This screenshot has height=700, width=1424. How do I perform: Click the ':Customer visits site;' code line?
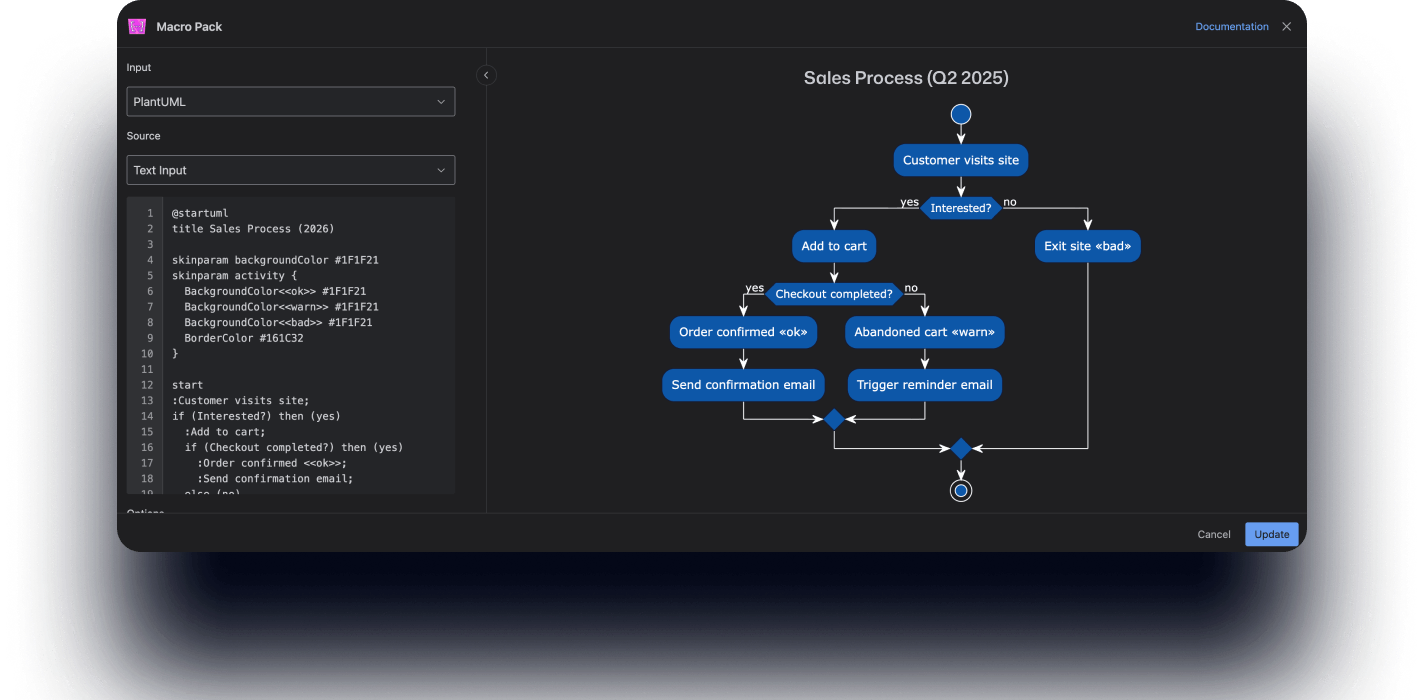tap(241, 400)
